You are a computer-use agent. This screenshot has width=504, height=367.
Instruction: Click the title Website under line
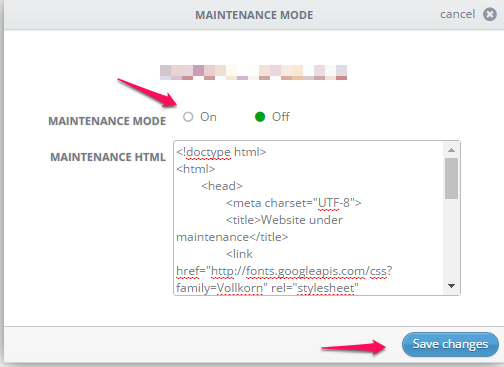click(284, 220)
